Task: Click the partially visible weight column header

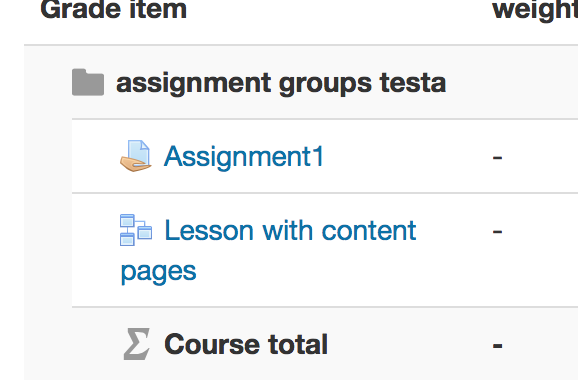Action: (535, 11)
